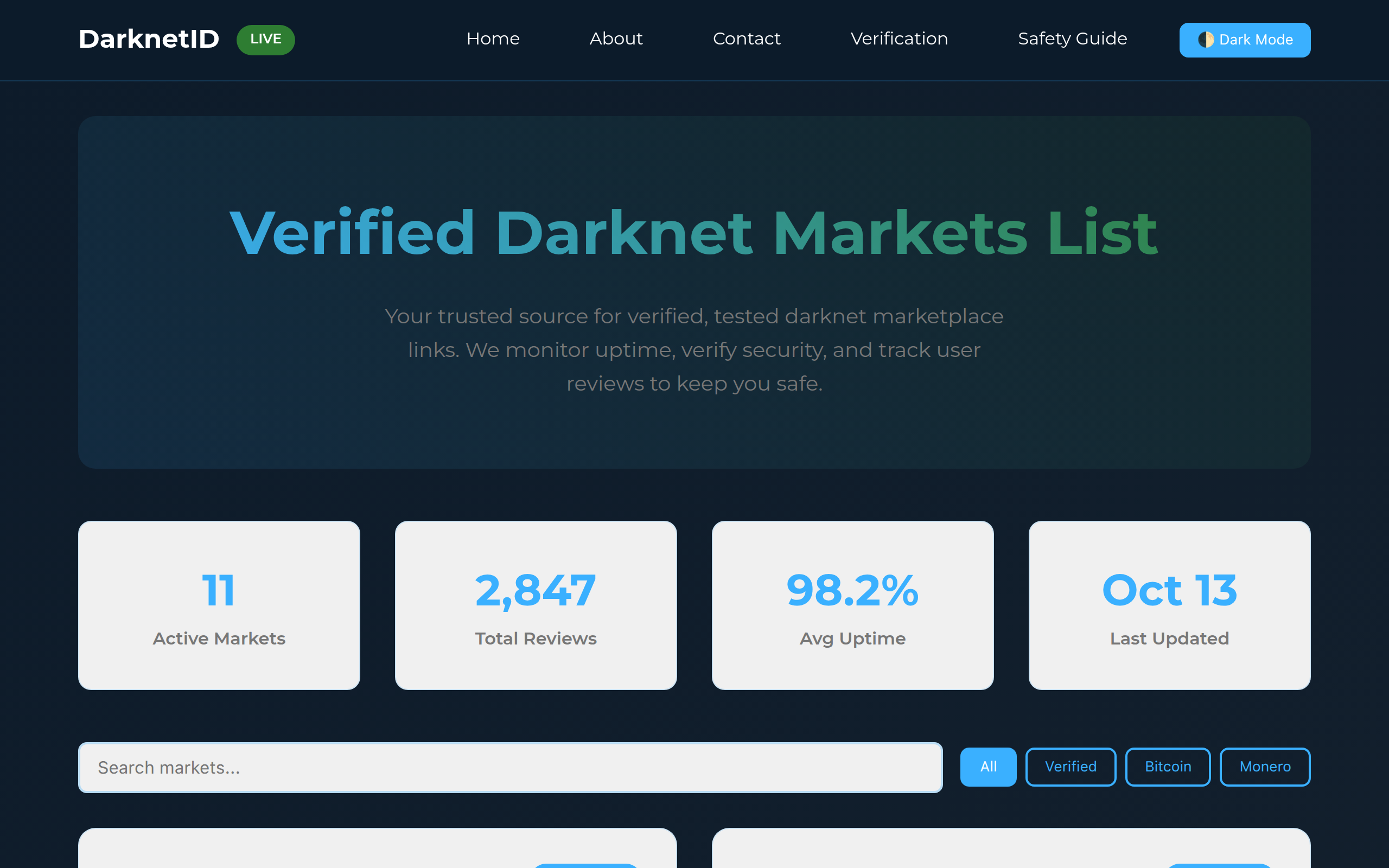
Task: Go to the About page
Action: [x=615, y=39]
